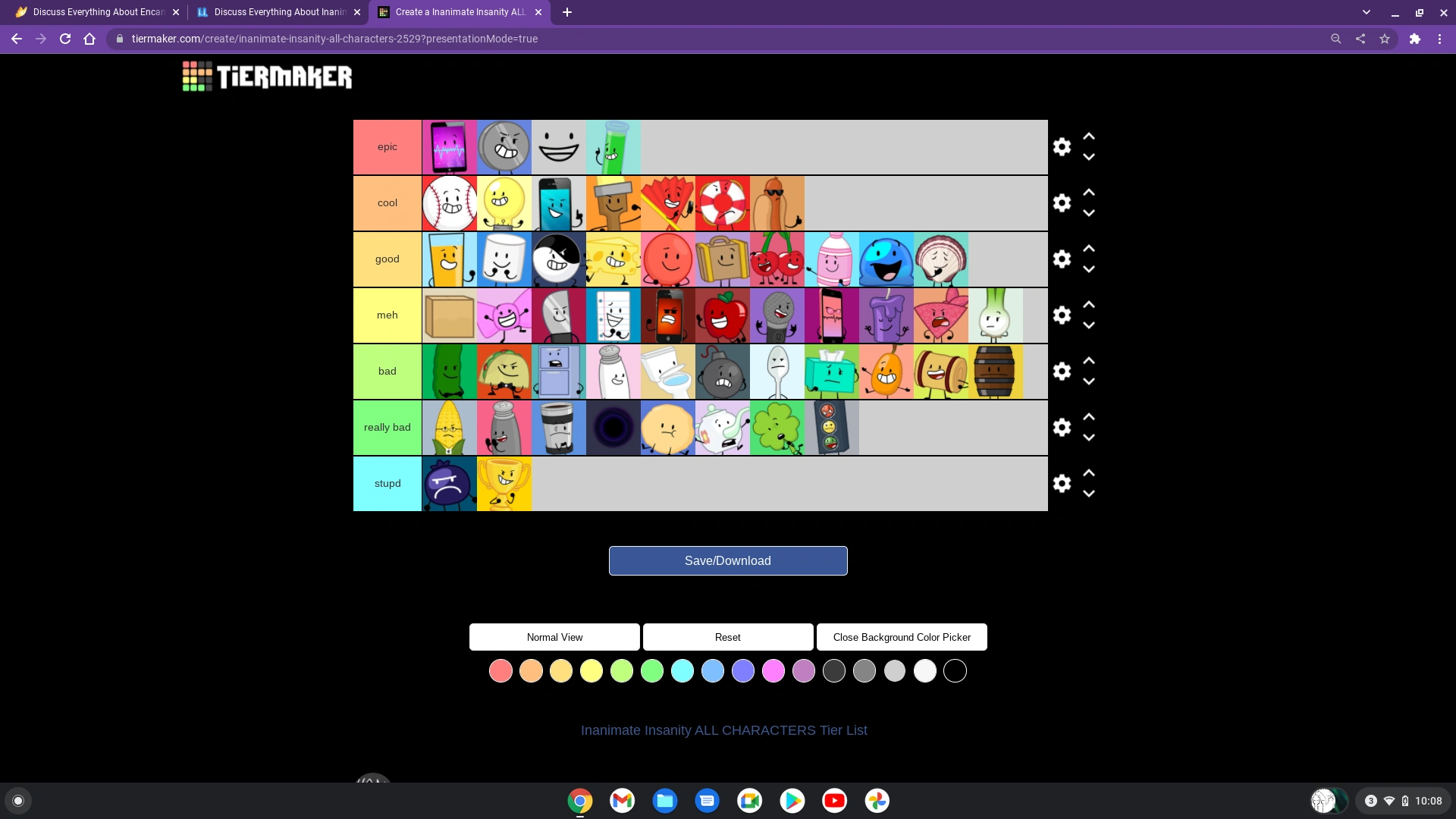Open the share icon in the address bar
The width and height of the screenshot is (1456, 819).
[x=1360, y=38]
